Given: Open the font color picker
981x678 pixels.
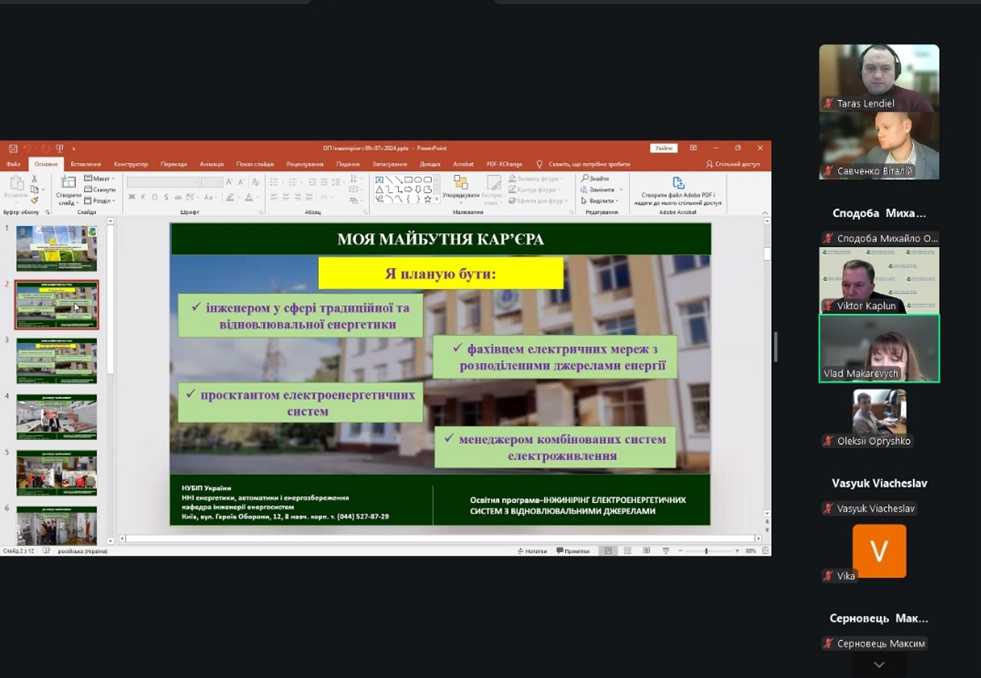Looking at the screenshot, I should coord(250,197).
